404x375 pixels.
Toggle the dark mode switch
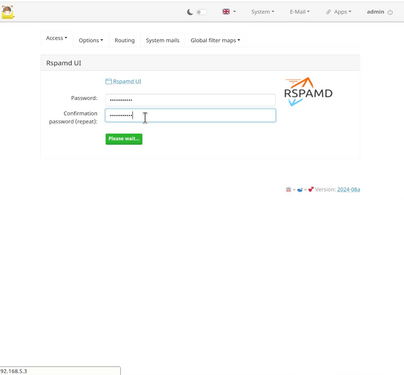point(201,12)
